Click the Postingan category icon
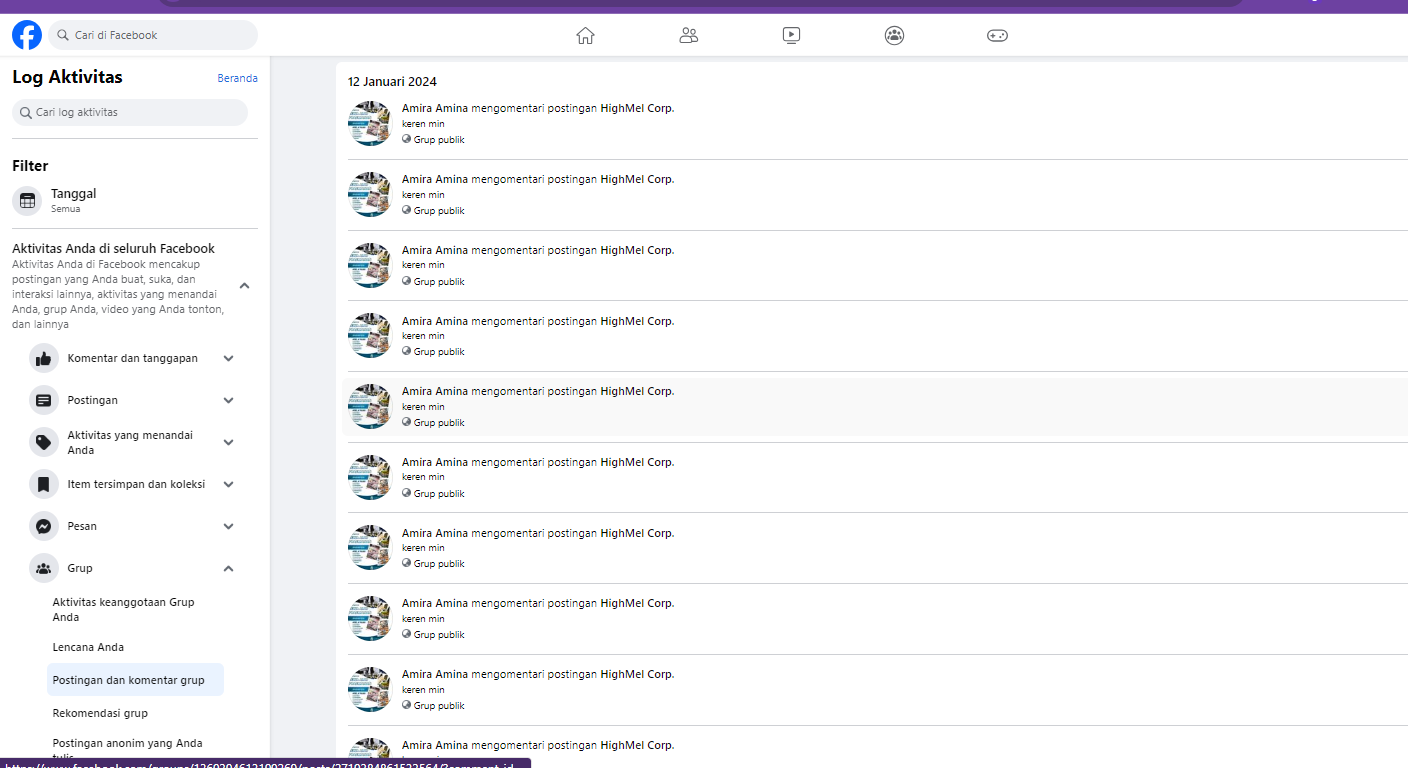 (x=44, y=400)
